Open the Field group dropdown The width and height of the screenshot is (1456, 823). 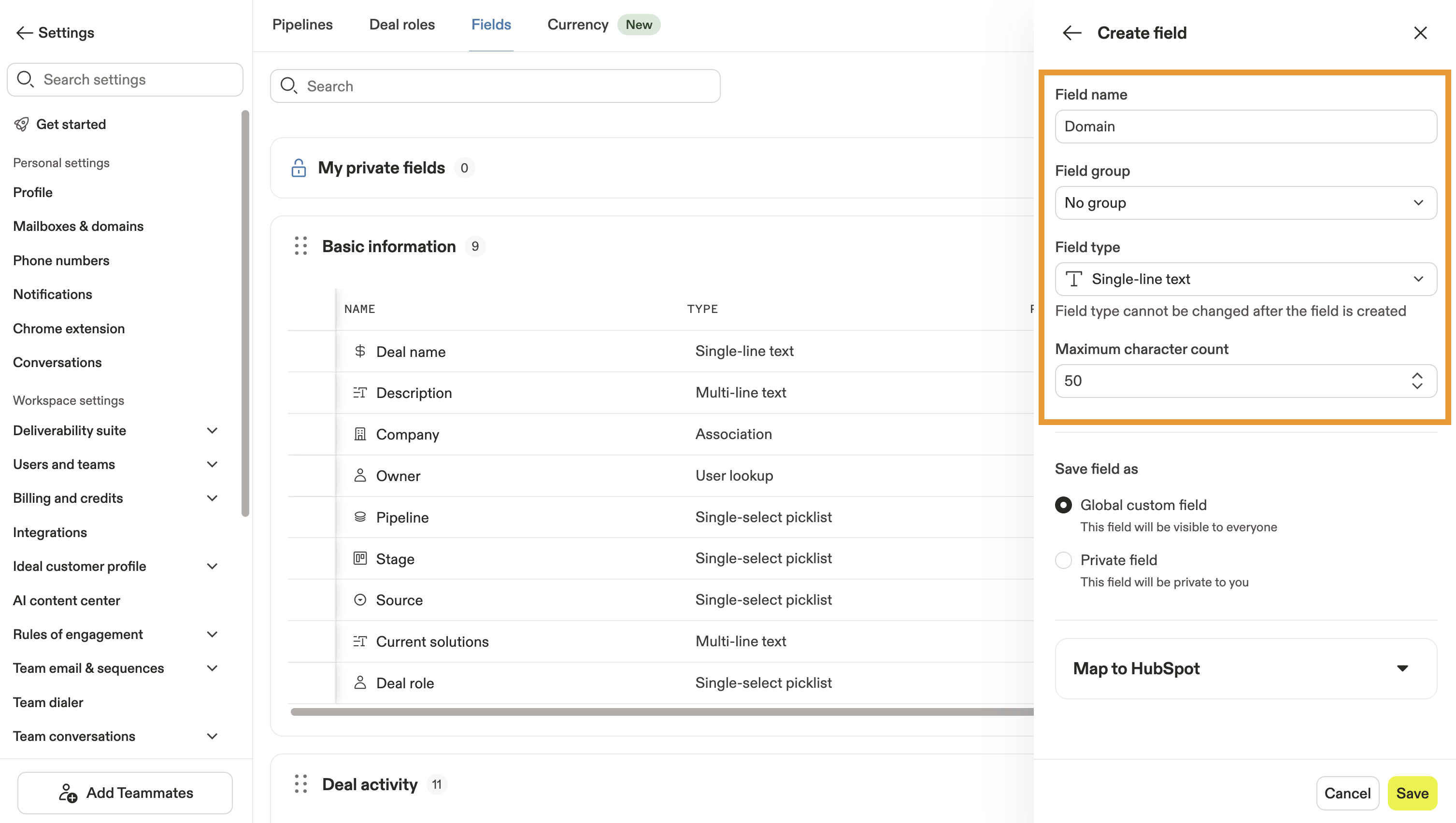point(1246,203)
